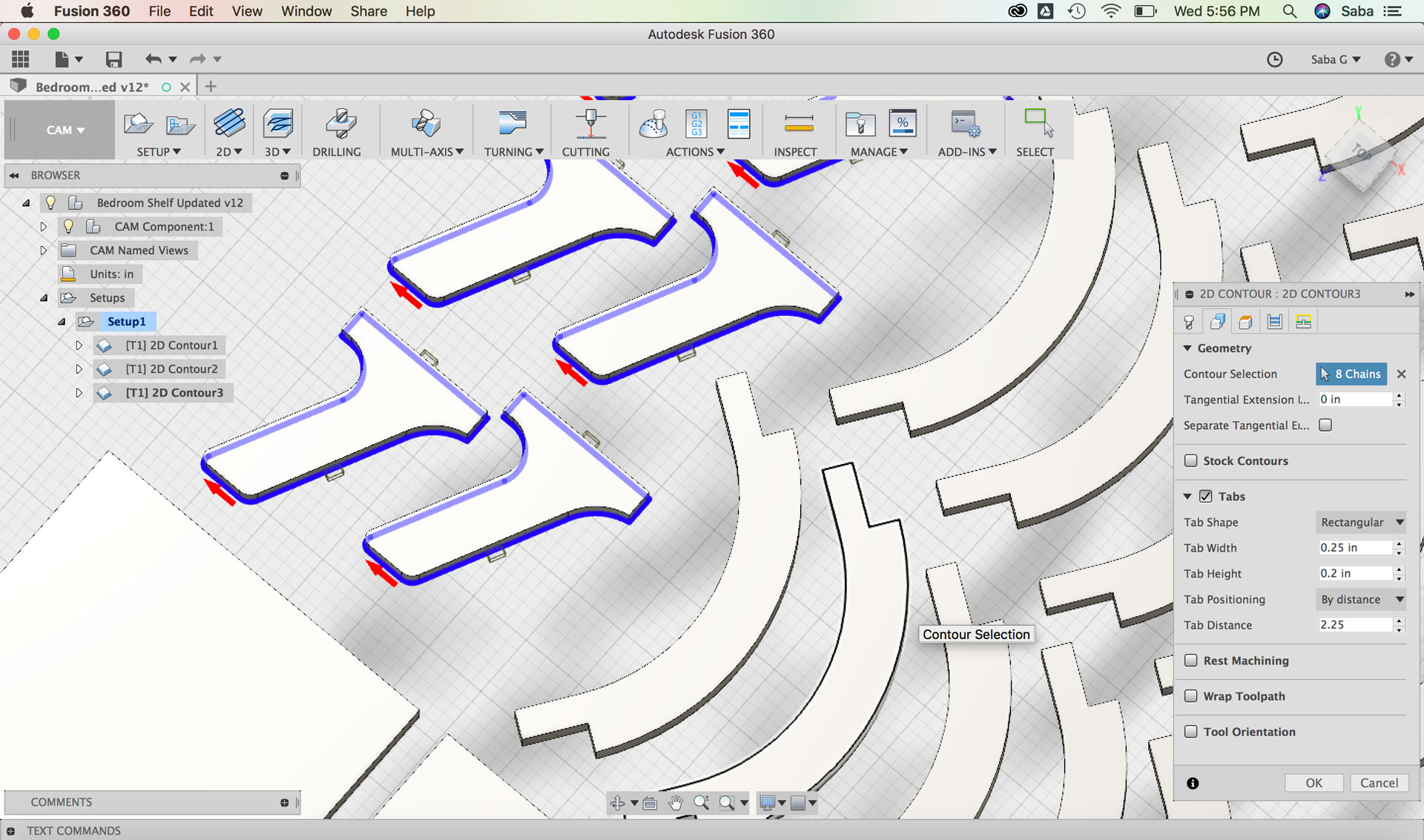Click the Cancel button

[1378, 783]
